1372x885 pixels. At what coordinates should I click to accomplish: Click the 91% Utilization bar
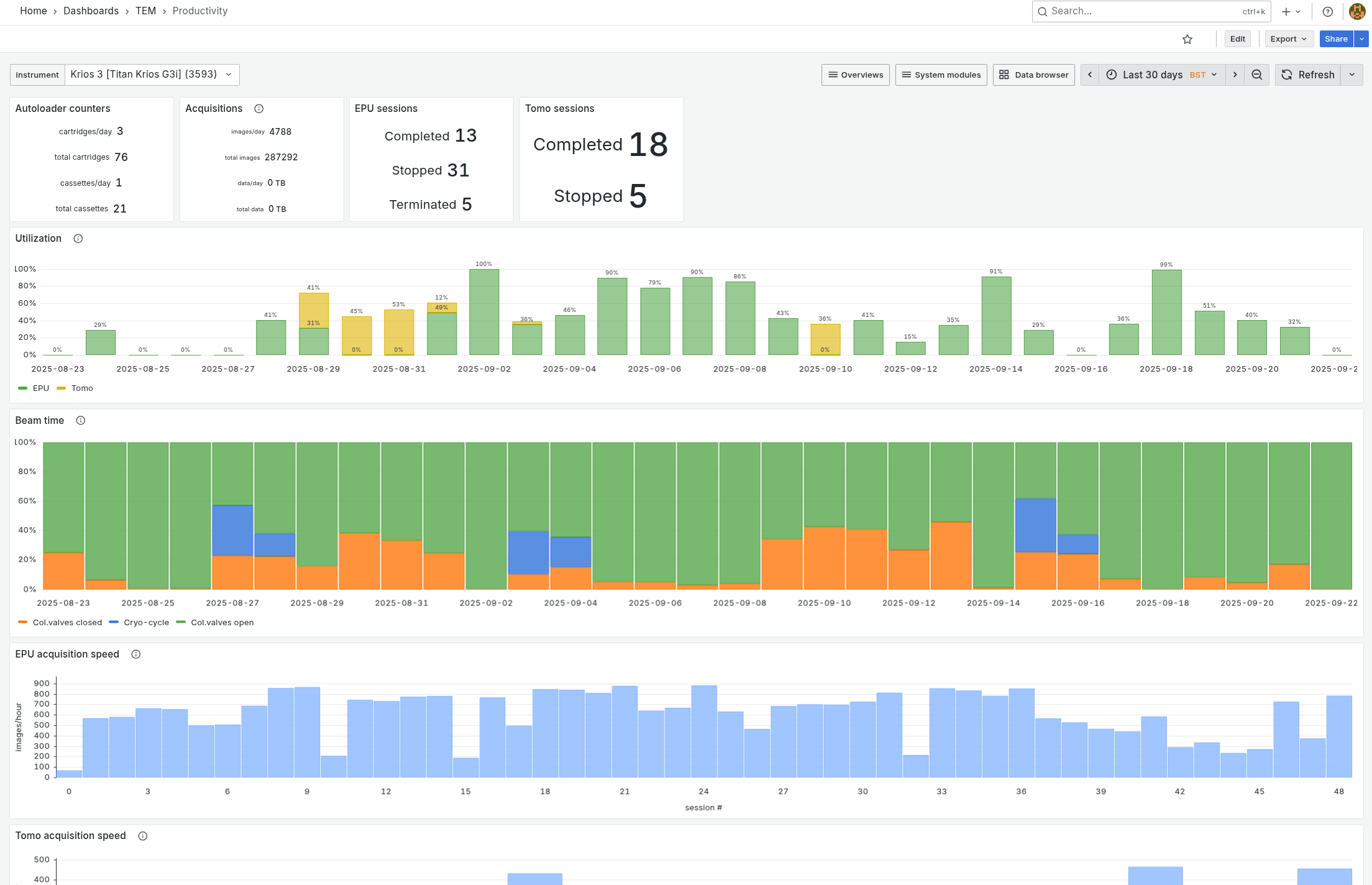[x=996, y=316]
